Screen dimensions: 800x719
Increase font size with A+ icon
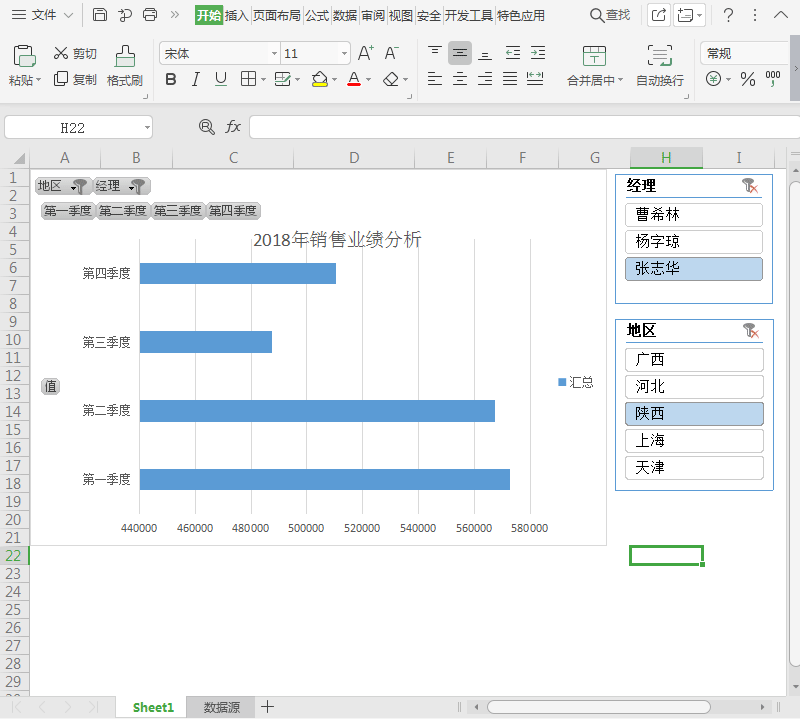pos(365,53)
